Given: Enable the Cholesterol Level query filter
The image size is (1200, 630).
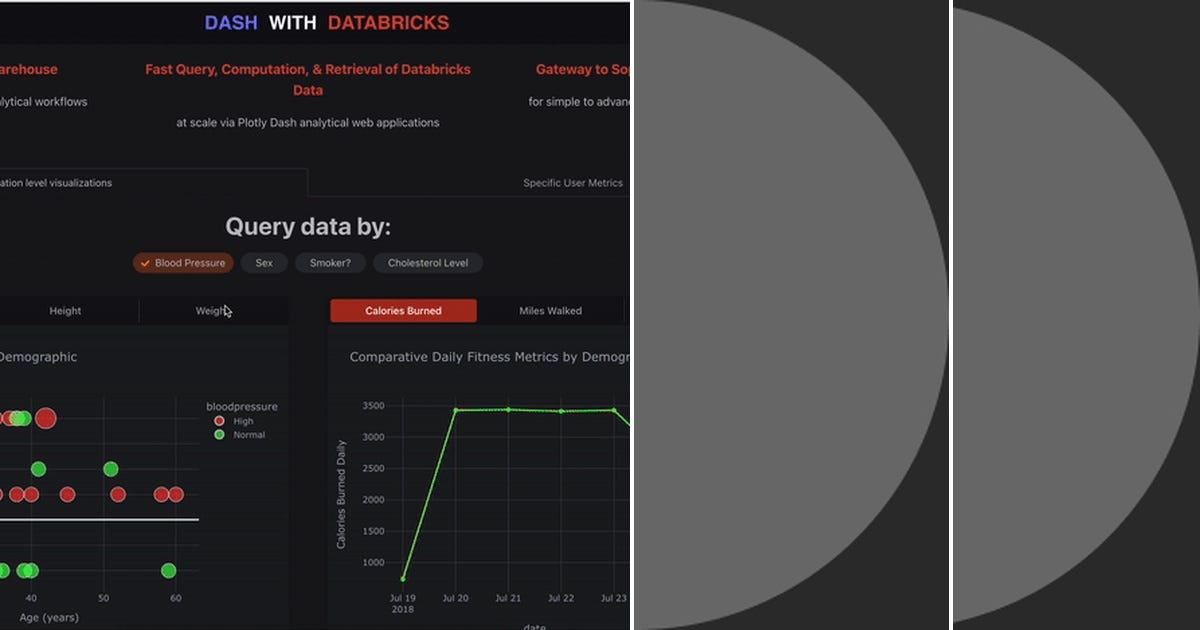Looking at the screenshot, I should coord(428,262).
